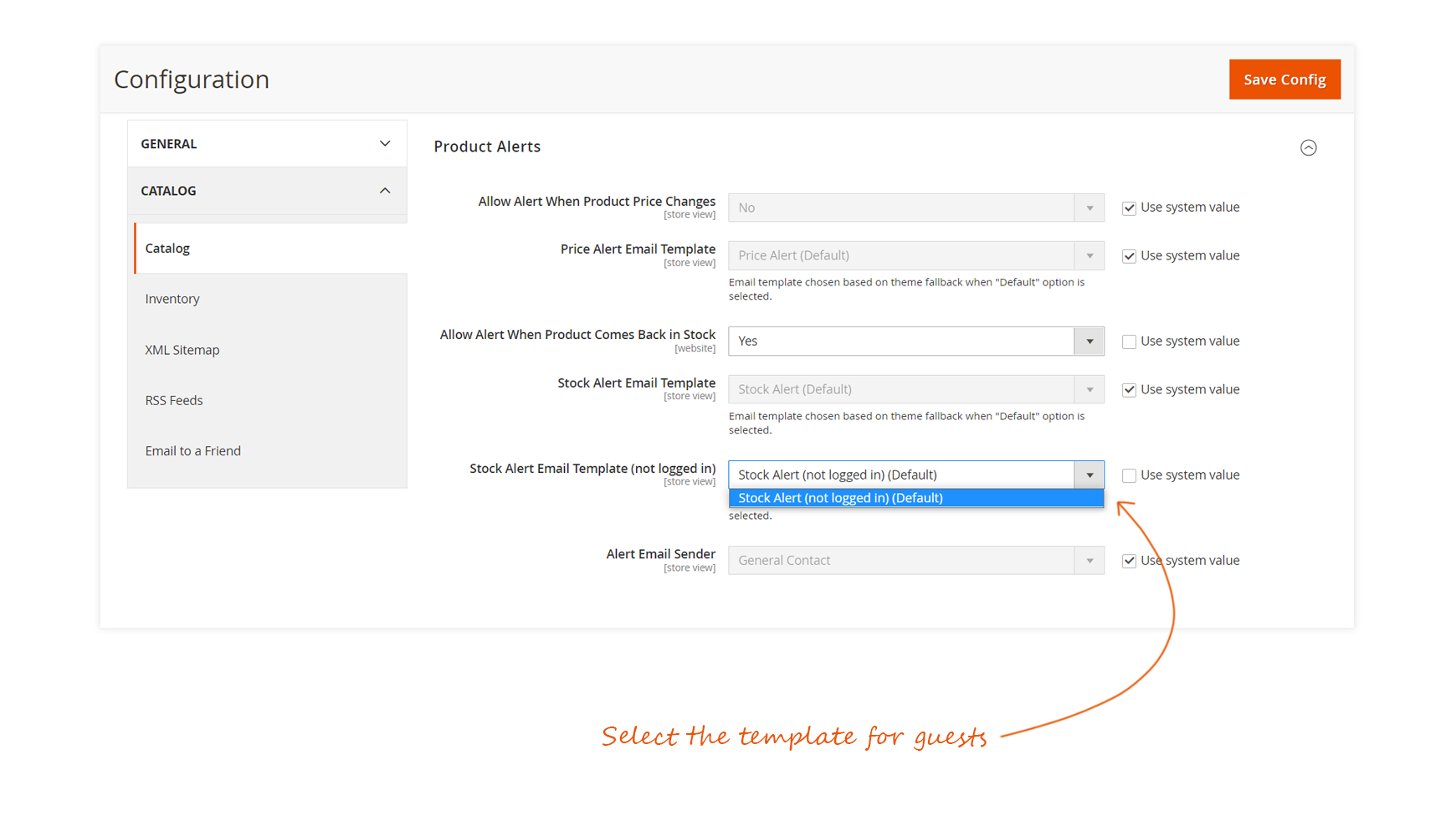
Task: Enable system value for Back in Stock alert
Action: pos(1129,341)
